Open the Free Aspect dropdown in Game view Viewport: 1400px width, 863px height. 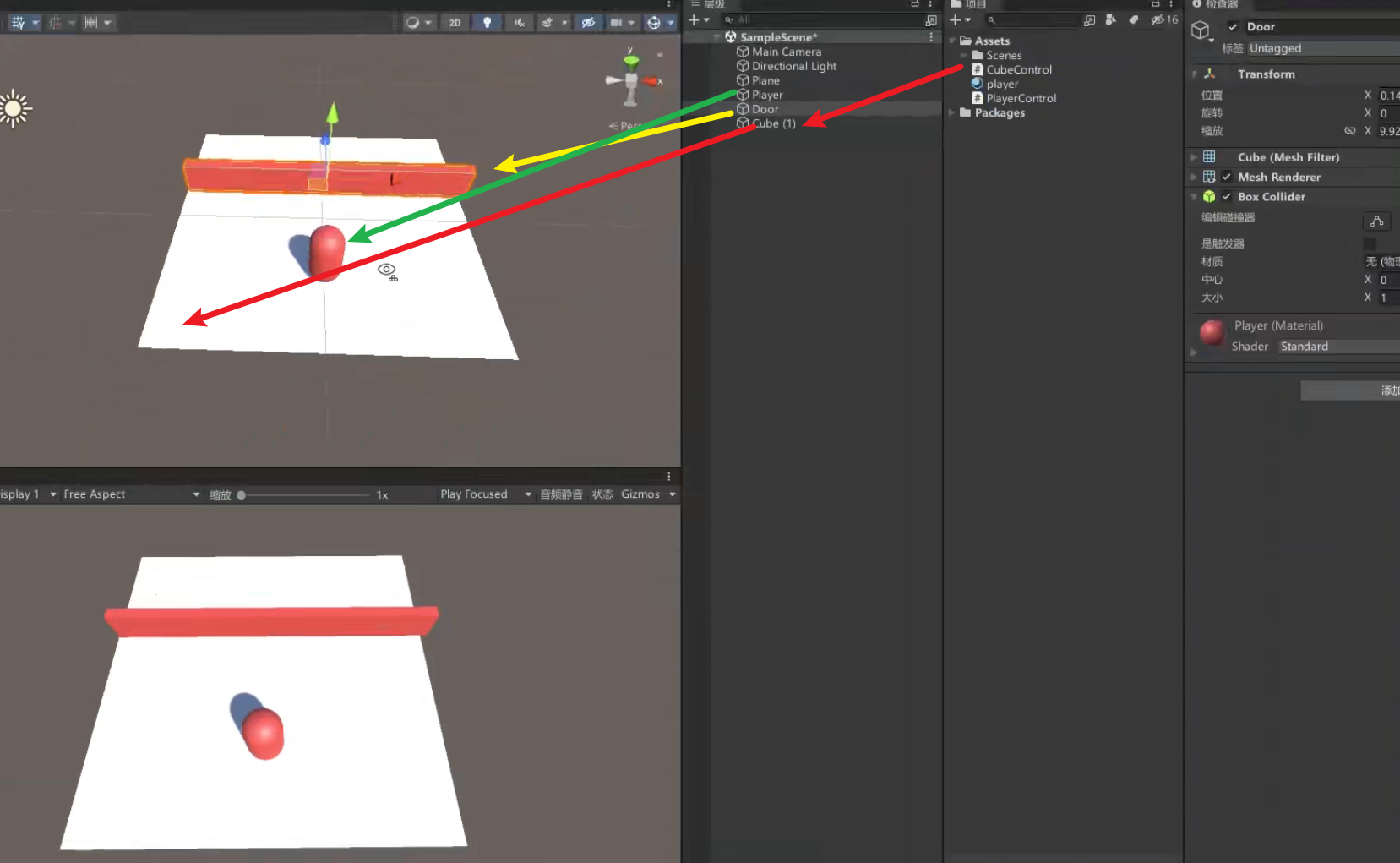tap(131, 494)
